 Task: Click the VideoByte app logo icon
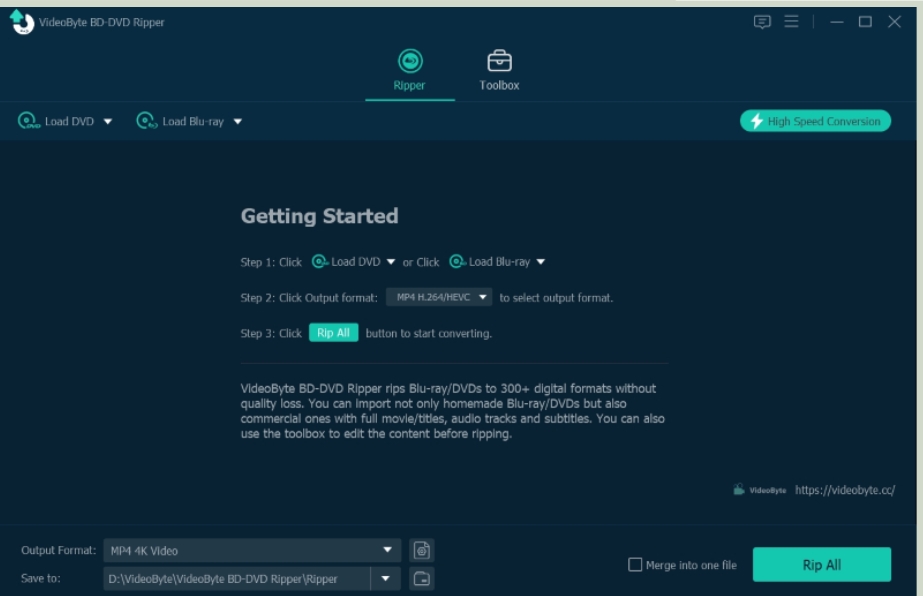point(22,22)
